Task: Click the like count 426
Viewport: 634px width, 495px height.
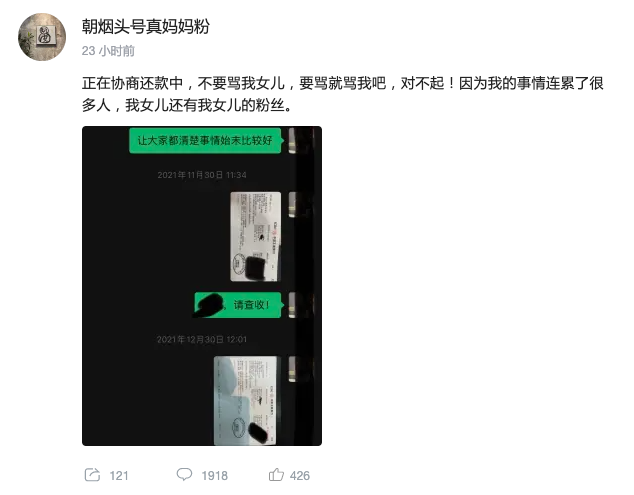Action: 300,476
